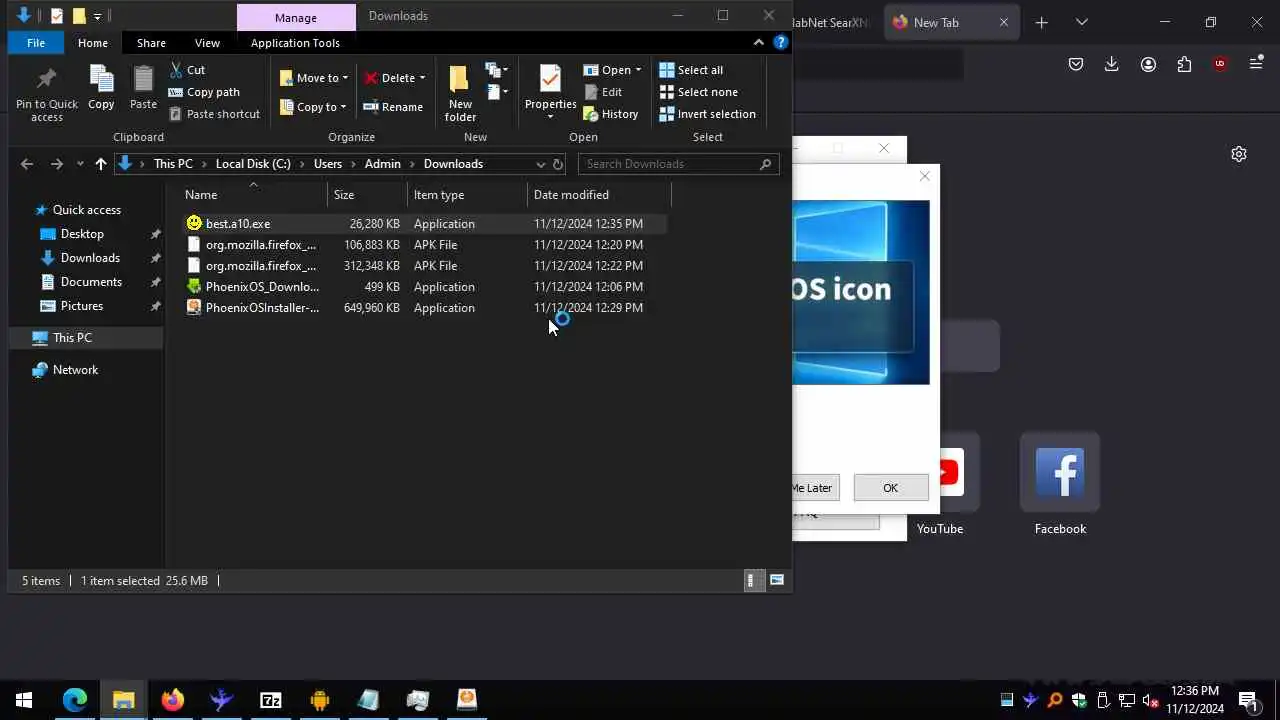Open the File menu
This screenshot has height=720, width=1280.
[x=36, y=43]
